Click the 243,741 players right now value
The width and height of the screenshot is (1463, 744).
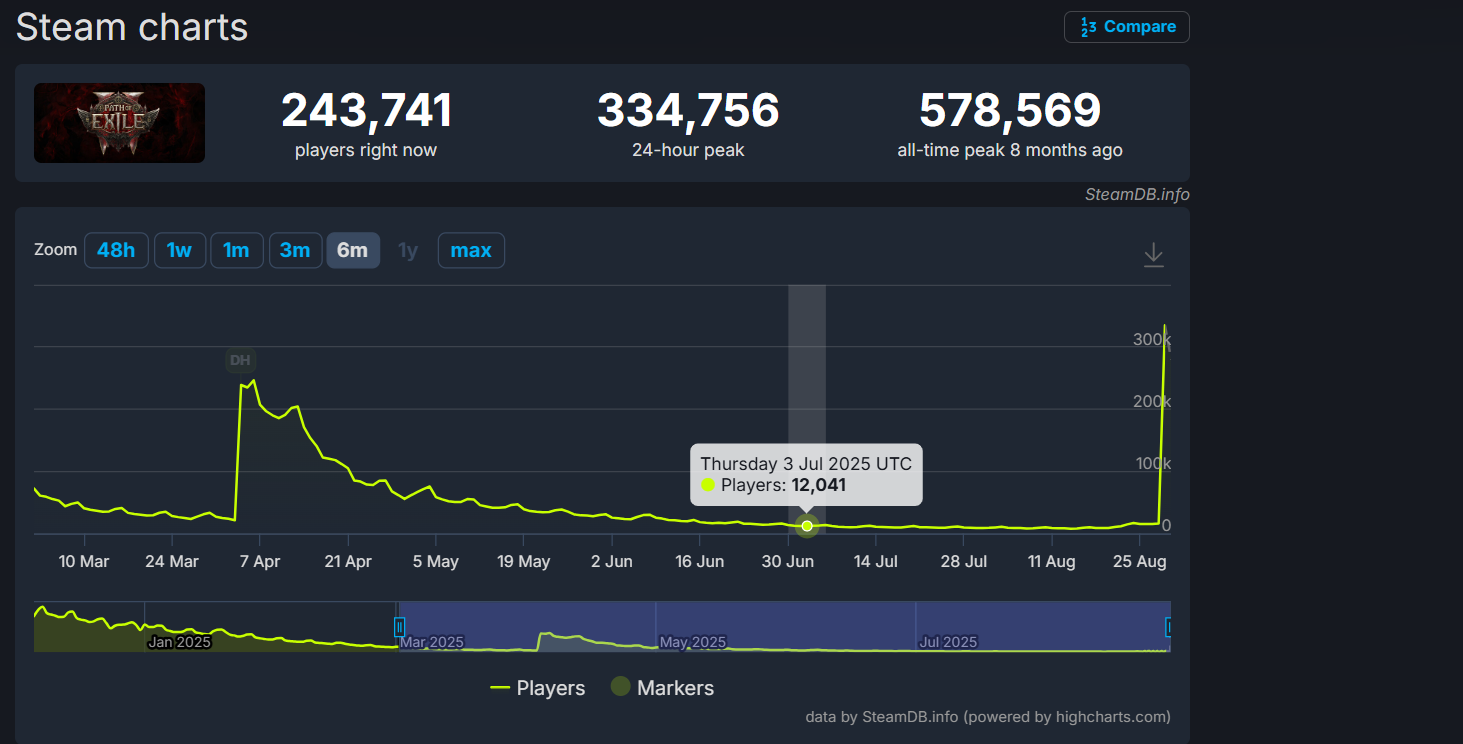tap(366, 110)
